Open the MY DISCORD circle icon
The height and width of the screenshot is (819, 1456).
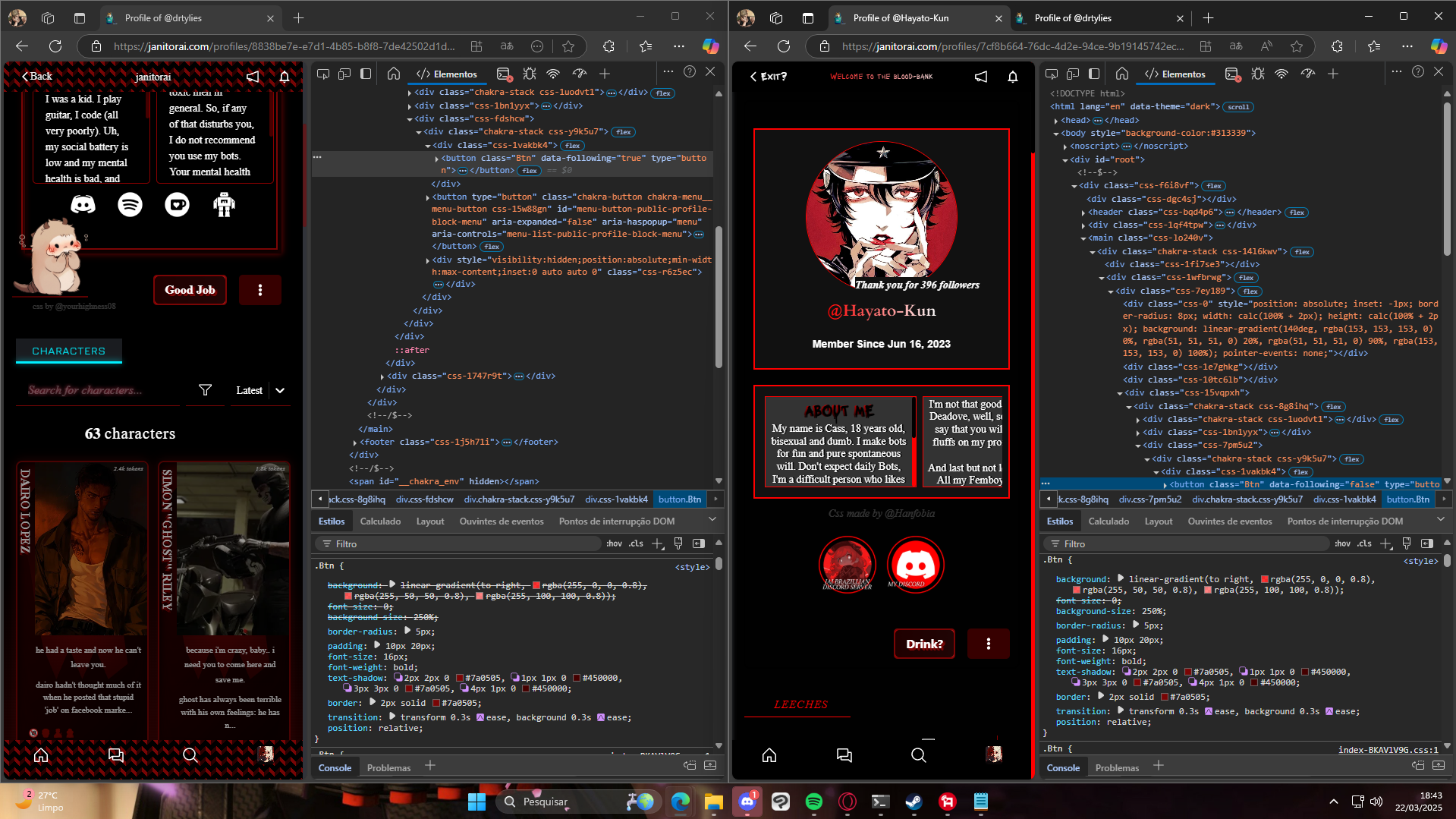pos(916,564)
